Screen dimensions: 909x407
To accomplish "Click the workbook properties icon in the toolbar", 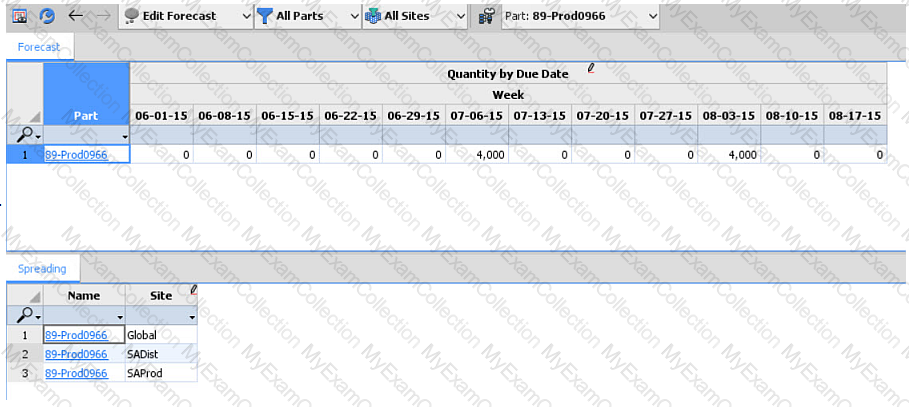I will [x=20, y=16].
